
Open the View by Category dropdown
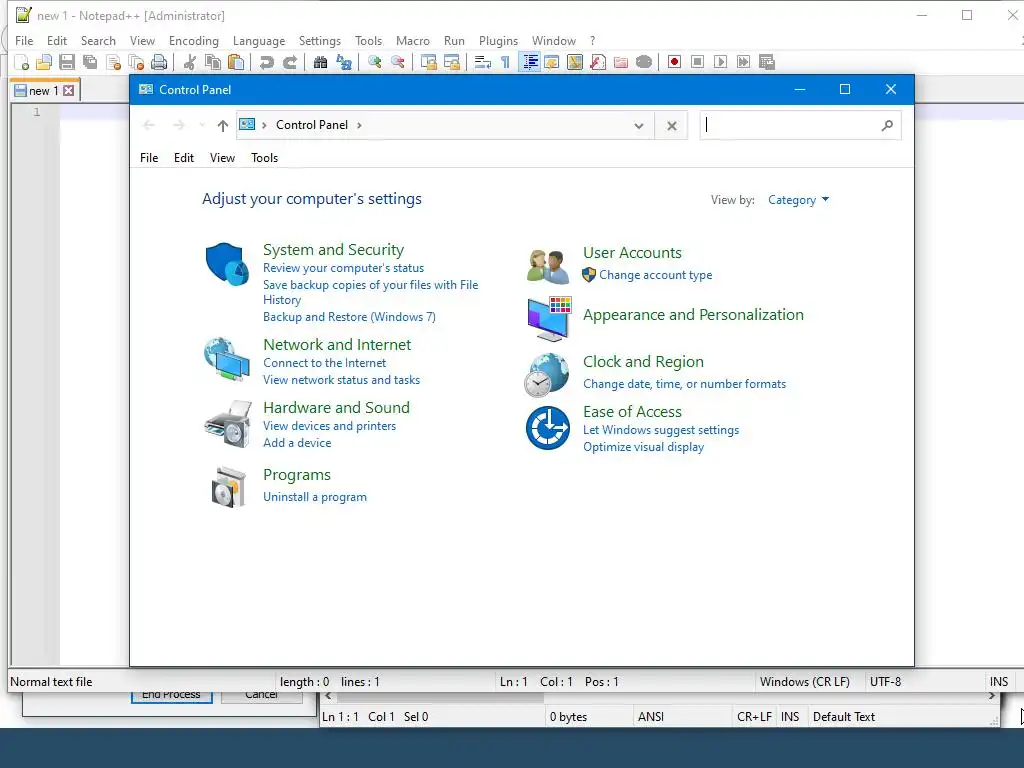click(x=798, y=200)
